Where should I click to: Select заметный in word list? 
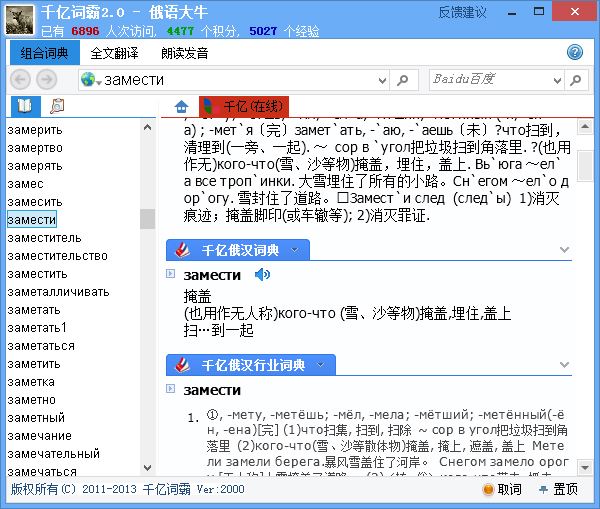[x=36, y=418]
